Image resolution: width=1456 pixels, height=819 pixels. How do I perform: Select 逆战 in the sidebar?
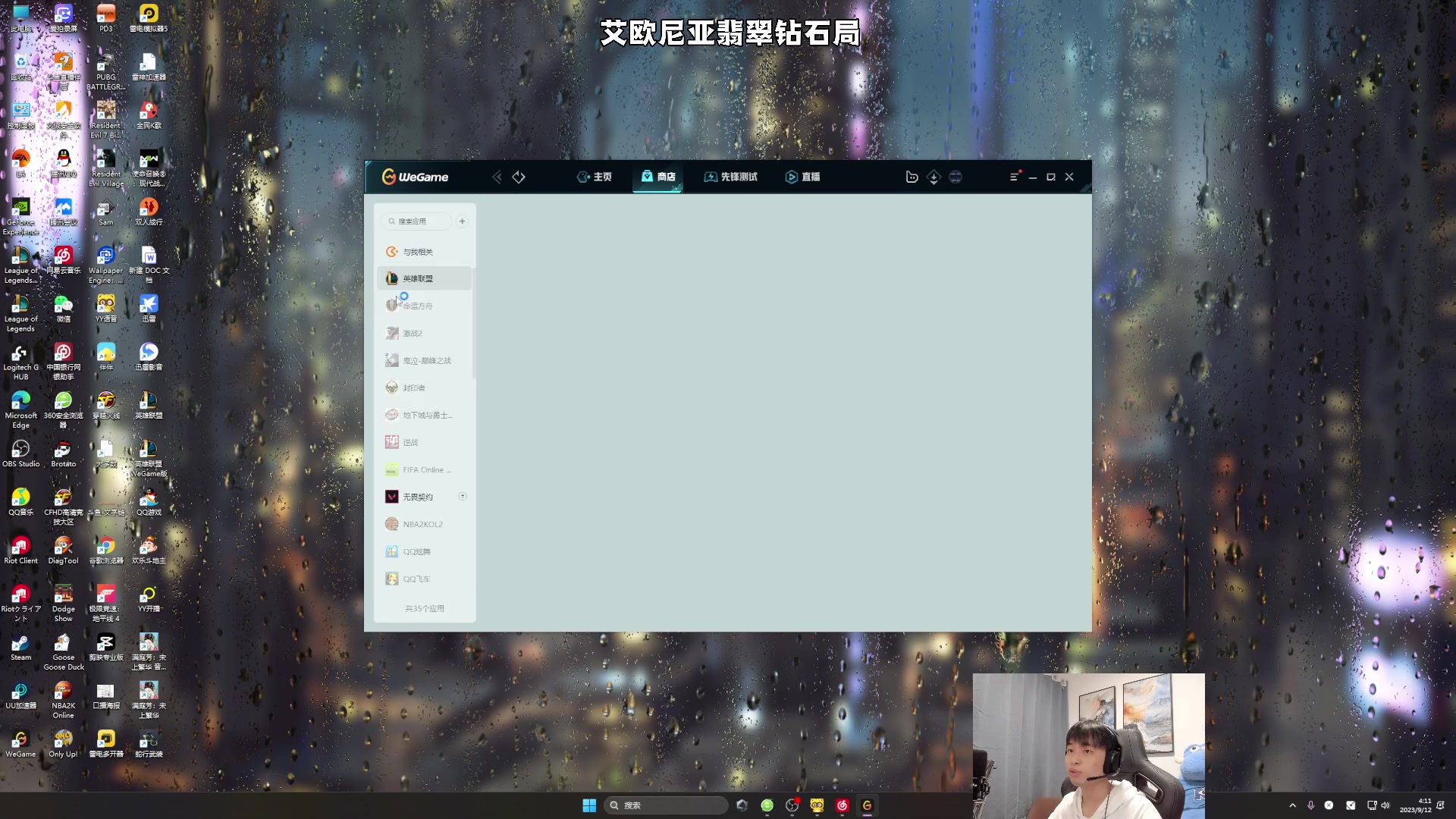pyautogui.click(x=425, y=442)
